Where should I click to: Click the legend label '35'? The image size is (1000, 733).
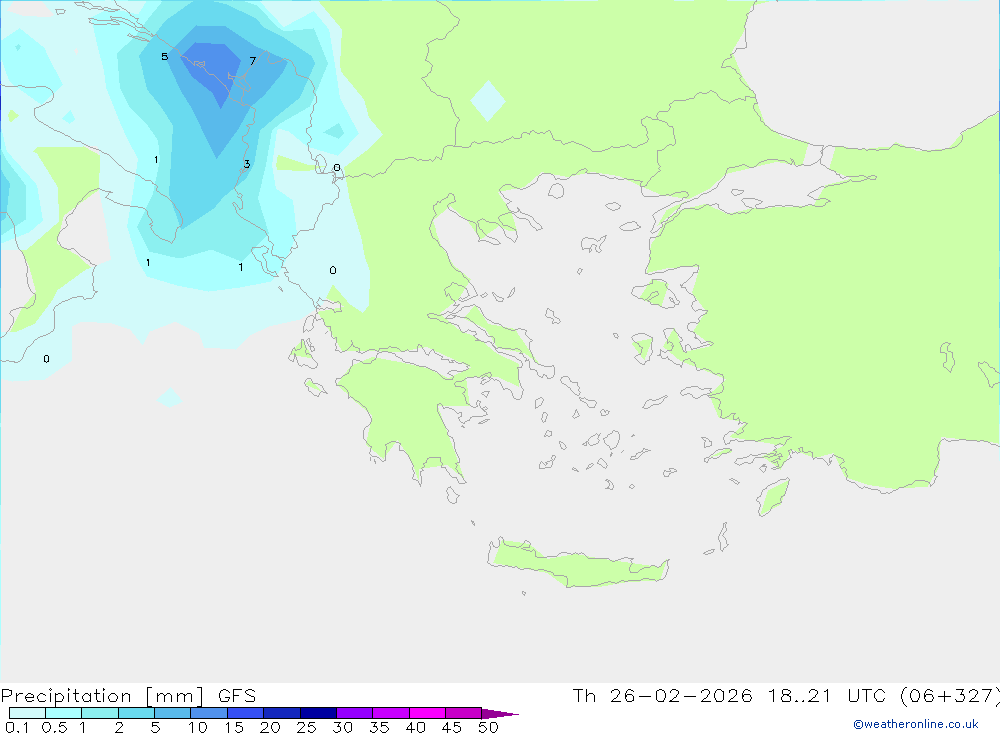coord(379,727)
